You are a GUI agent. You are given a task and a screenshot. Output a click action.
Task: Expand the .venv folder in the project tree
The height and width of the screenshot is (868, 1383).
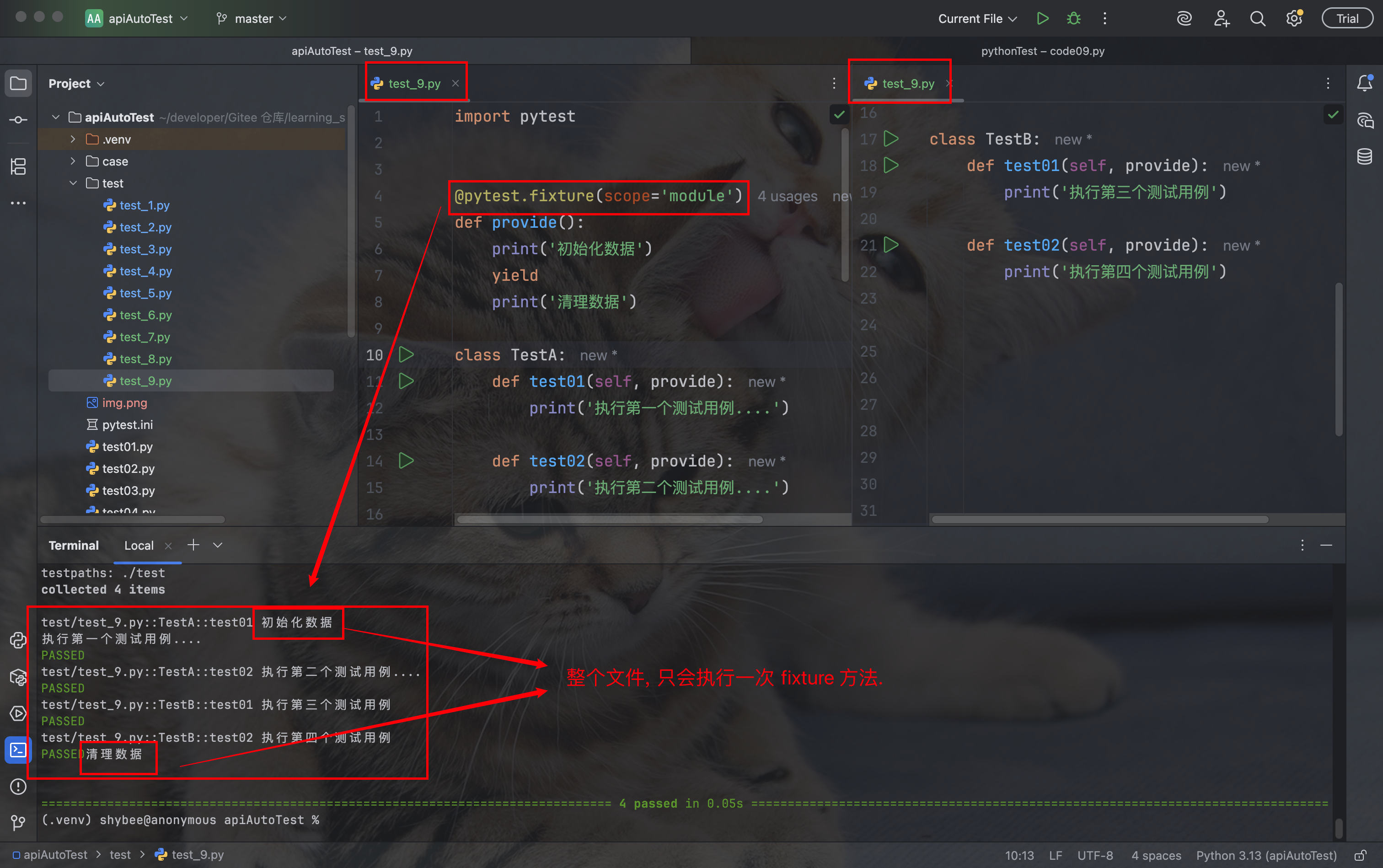[73, 139]
